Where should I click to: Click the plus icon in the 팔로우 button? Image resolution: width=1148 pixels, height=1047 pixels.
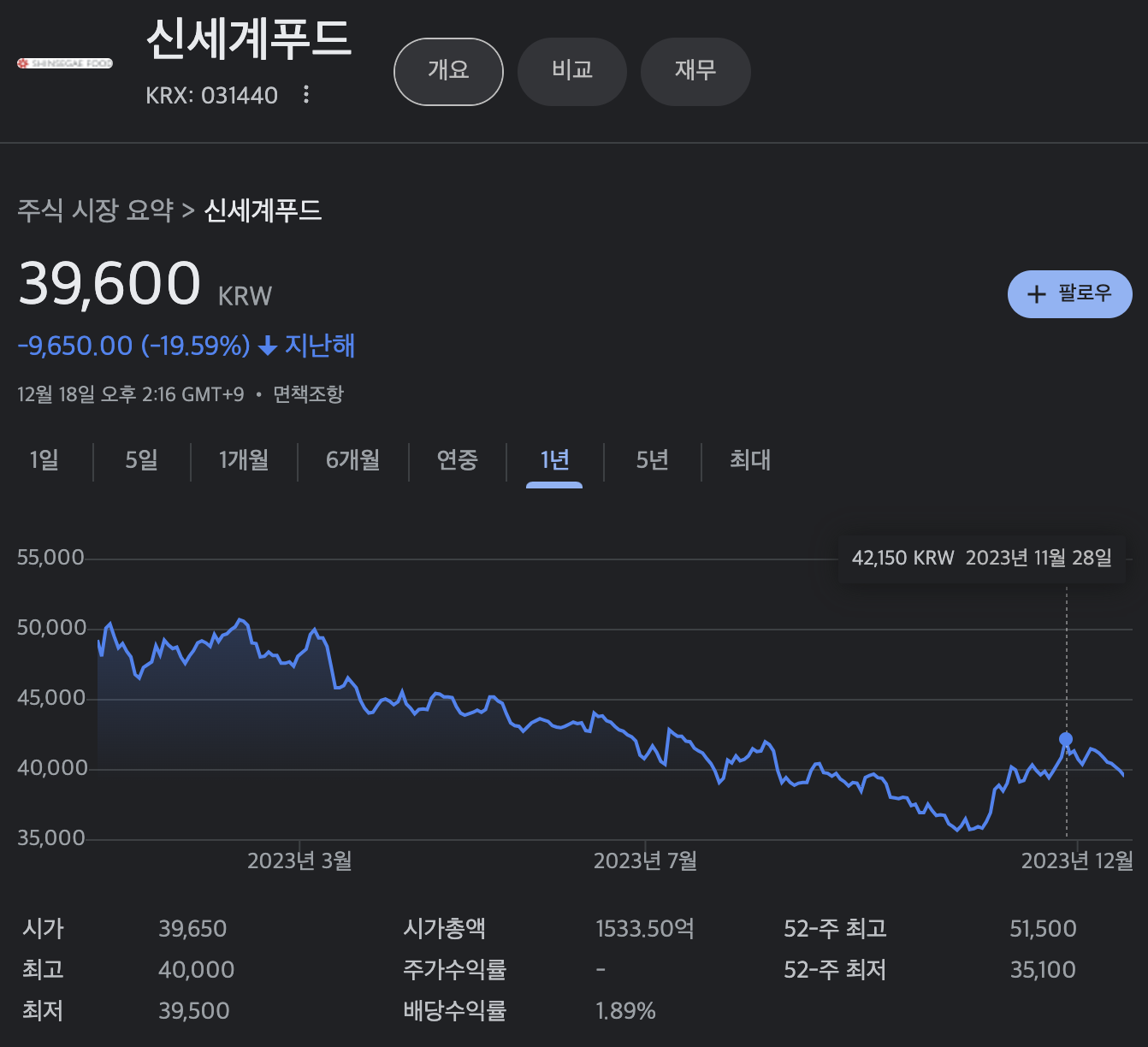pyautogui.click(x=1037, y=294)
